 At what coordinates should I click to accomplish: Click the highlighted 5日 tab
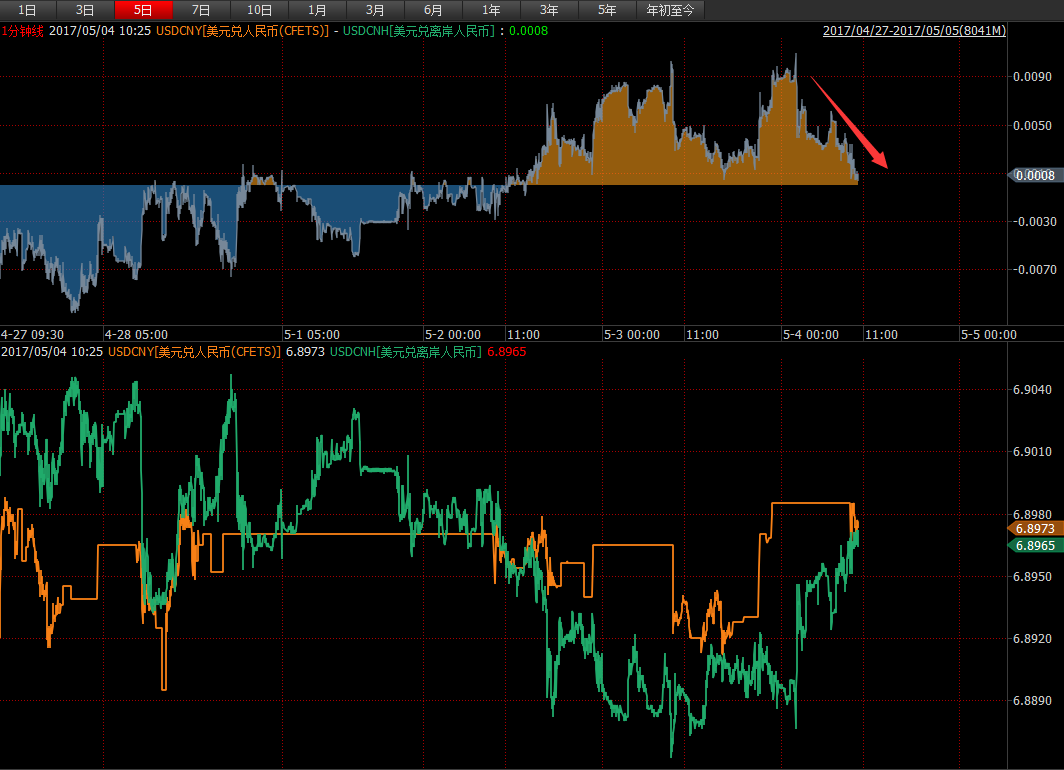pos(143,10)
